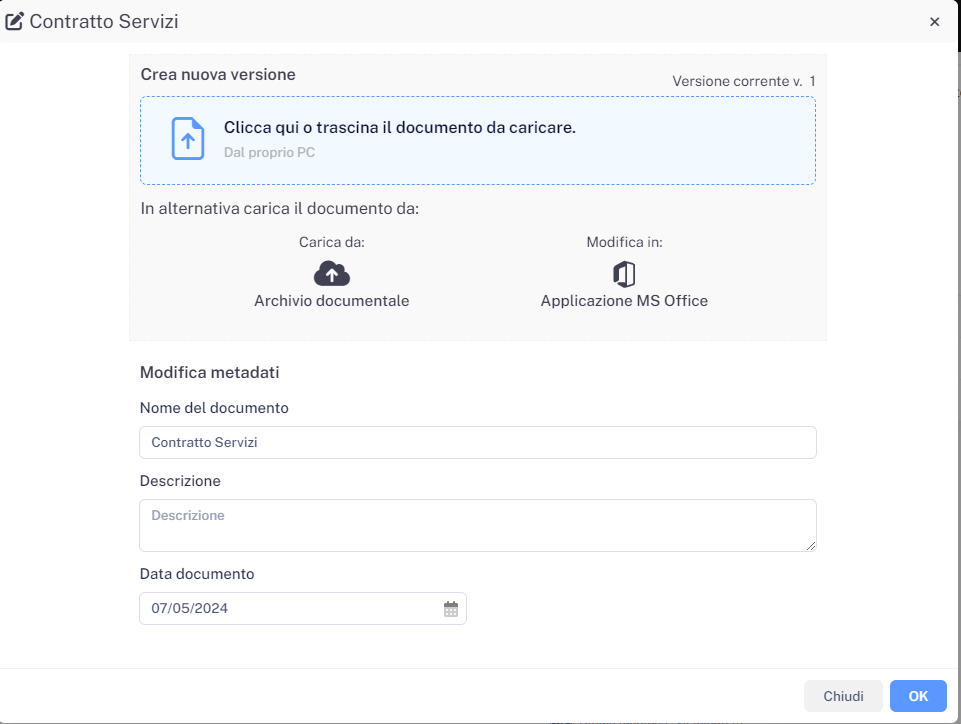Grab the Descrizione textarea resize handle
The image size is (961, 724).
click(x=811, y=545)
